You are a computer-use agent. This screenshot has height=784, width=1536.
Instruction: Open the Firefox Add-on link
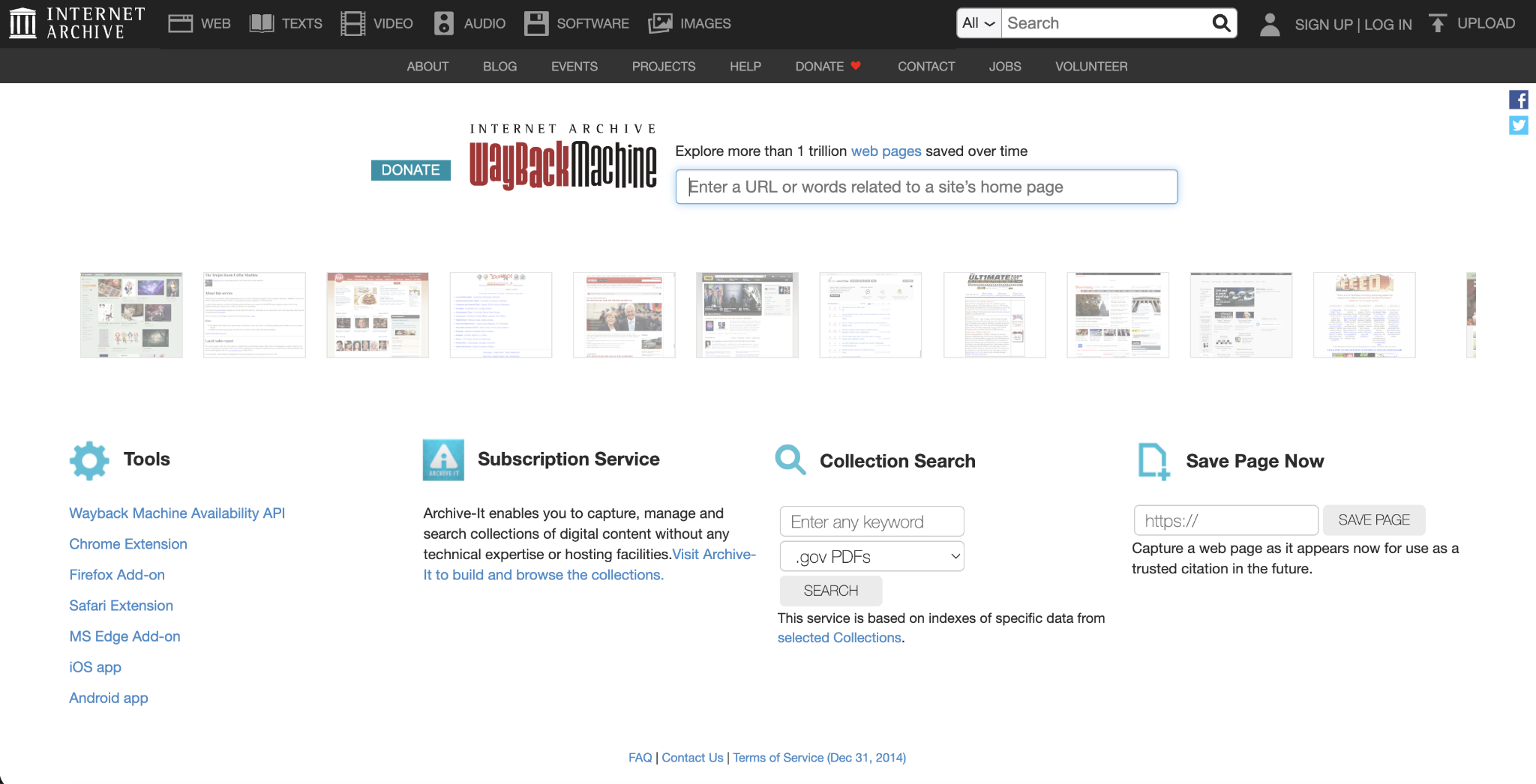117,575
